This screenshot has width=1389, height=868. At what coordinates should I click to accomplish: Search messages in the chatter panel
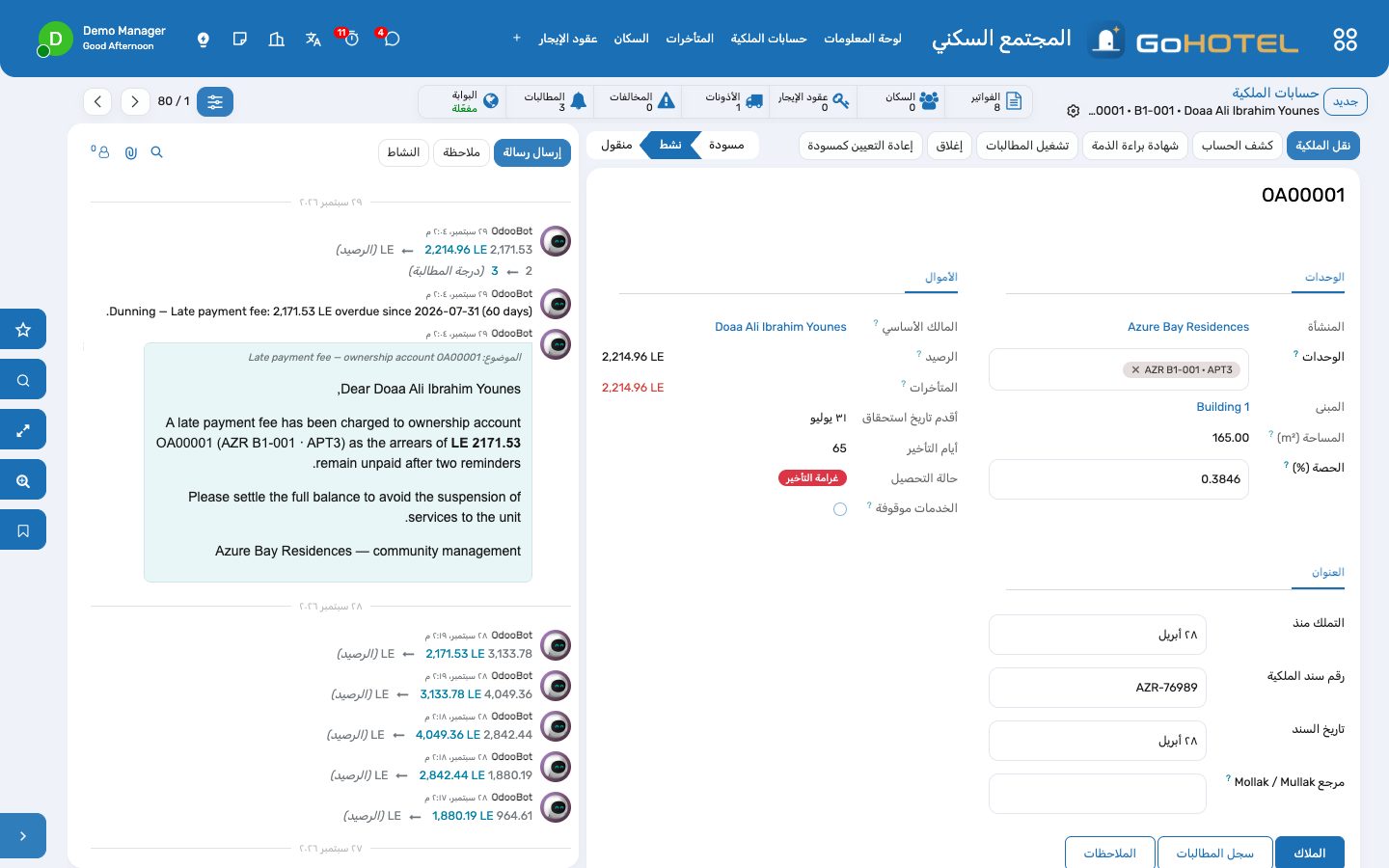pos(157,152)
